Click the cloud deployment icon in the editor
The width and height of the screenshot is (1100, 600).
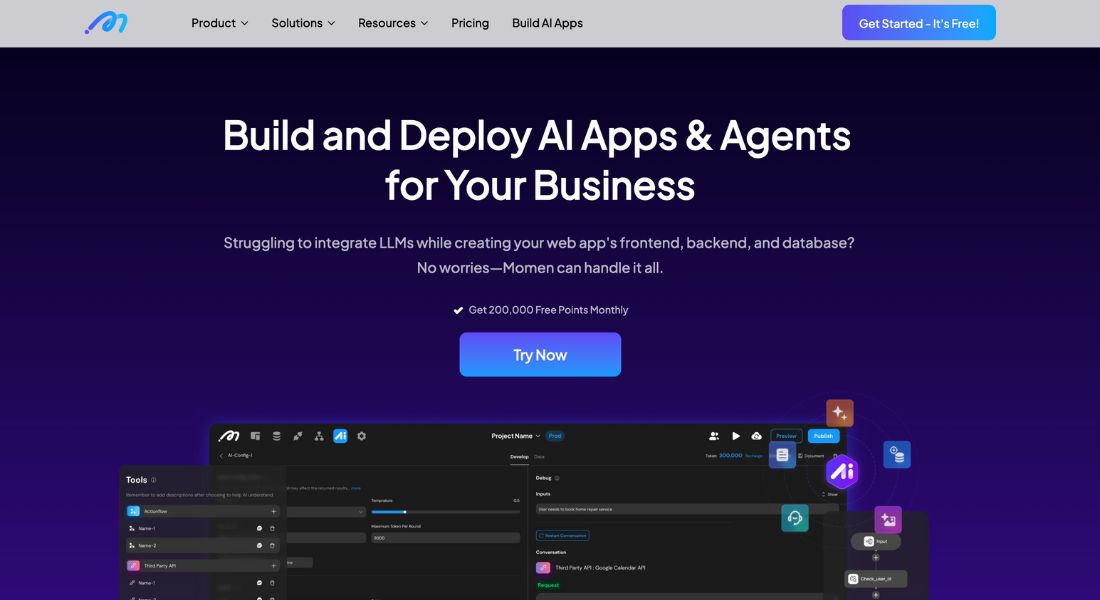[x=757, y=436]
